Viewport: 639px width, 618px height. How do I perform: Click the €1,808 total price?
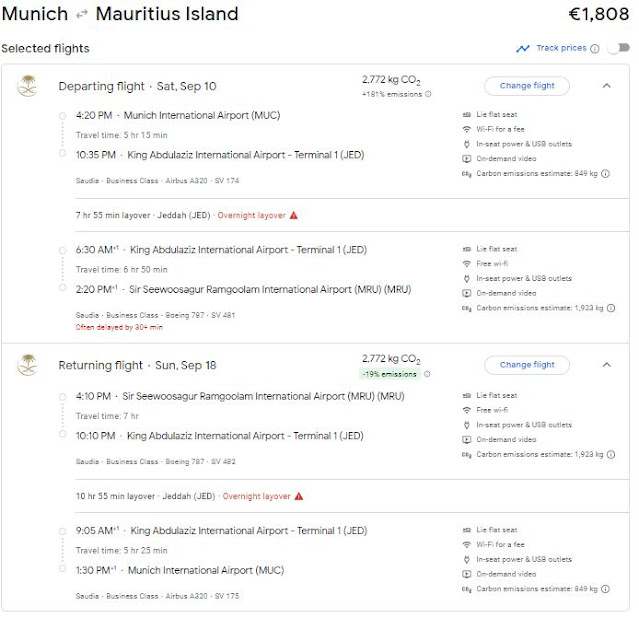tap(596, 15)
